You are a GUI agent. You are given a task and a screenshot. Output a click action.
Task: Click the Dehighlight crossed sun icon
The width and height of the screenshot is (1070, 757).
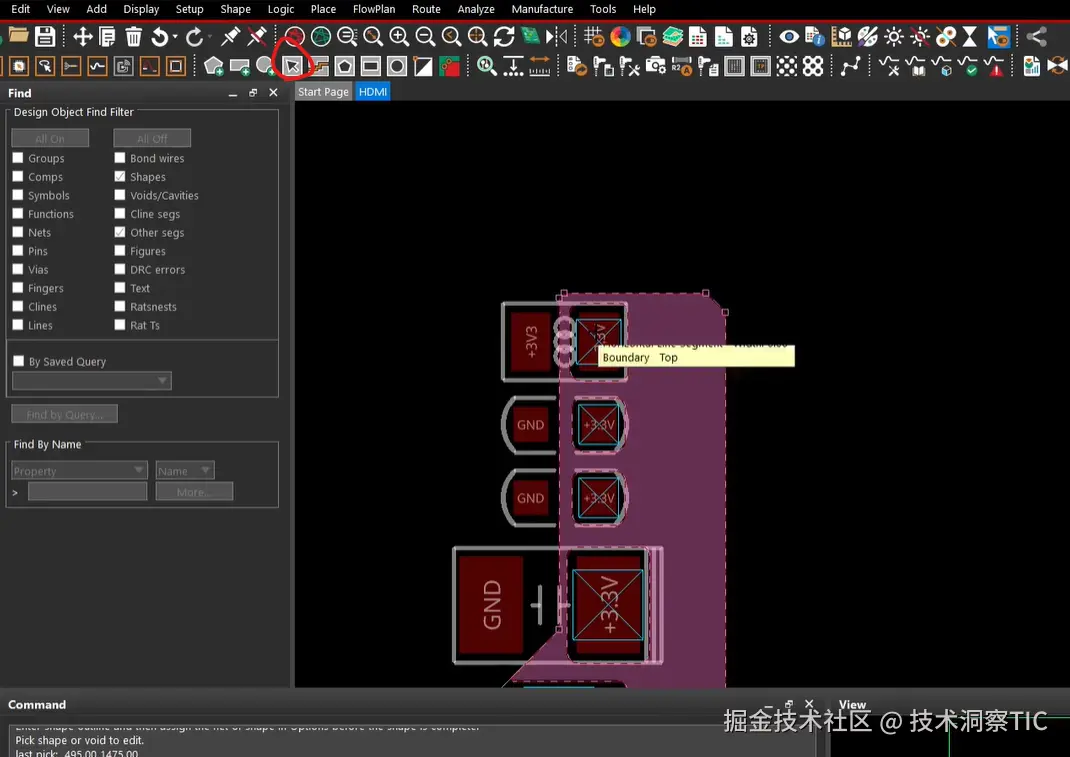tap(920, 36)
